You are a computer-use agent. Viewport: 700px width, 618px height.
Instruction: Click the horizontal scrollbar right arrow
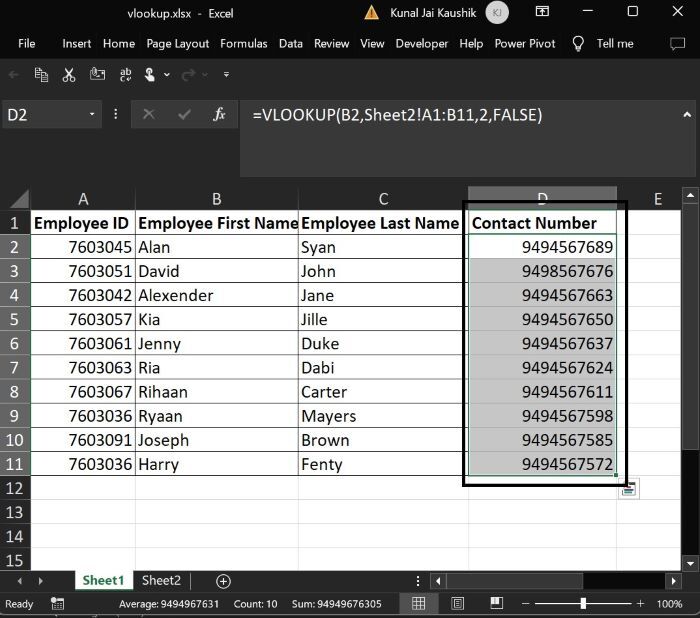tap(673, 581)
